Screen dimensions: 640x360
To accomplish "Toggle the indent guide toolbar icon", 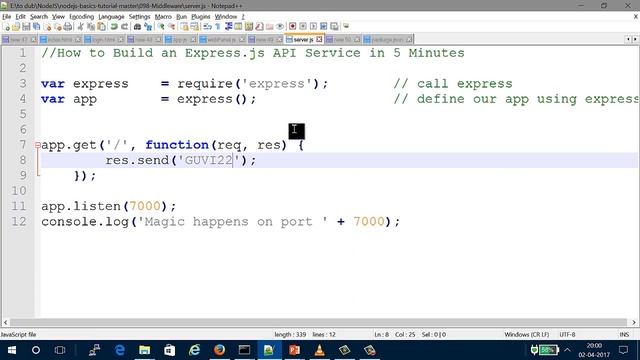I will click(x=229, y=27).
